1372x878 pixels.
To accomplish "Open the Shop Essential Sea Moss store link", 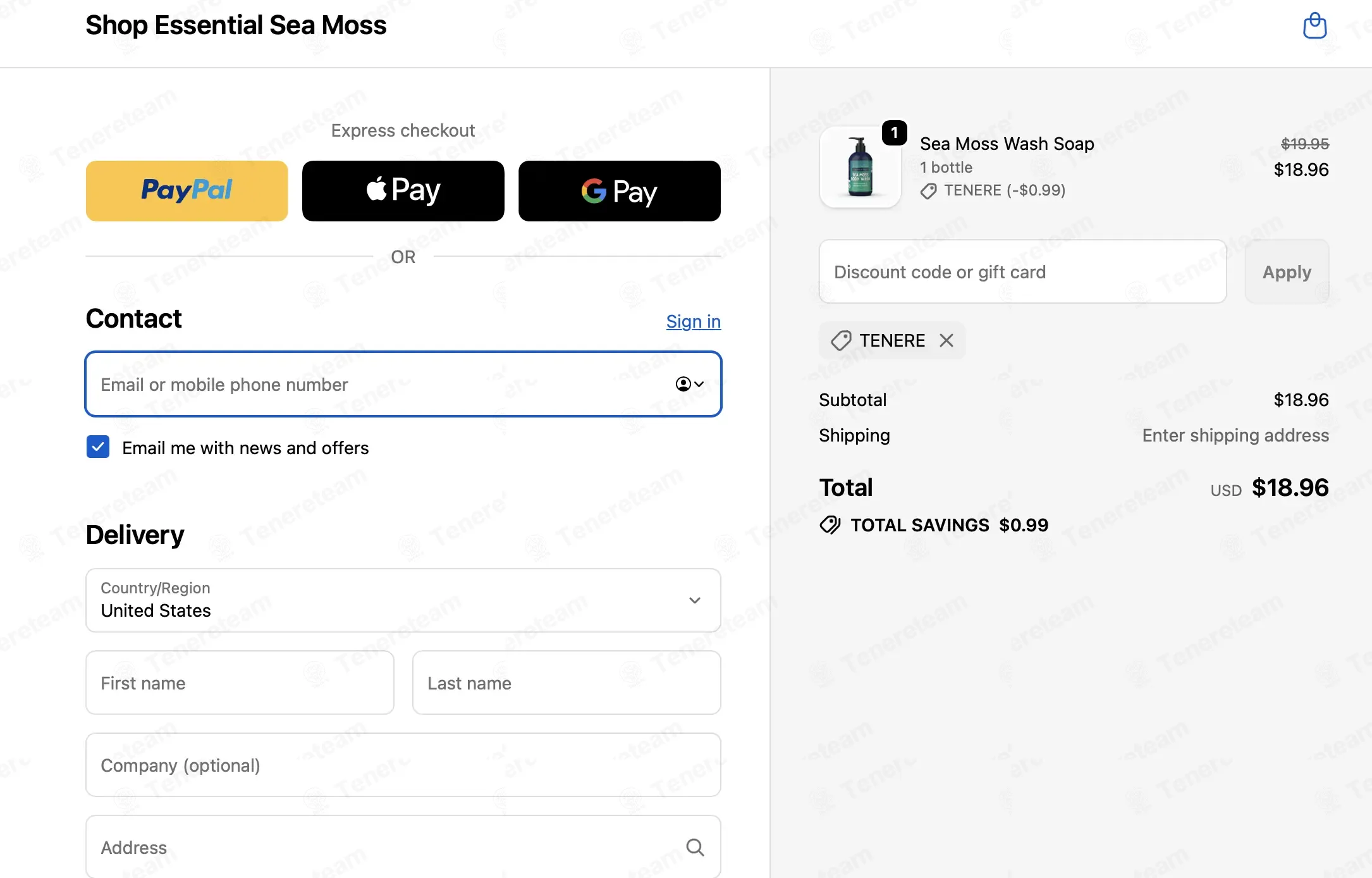I will coord(236,25).
